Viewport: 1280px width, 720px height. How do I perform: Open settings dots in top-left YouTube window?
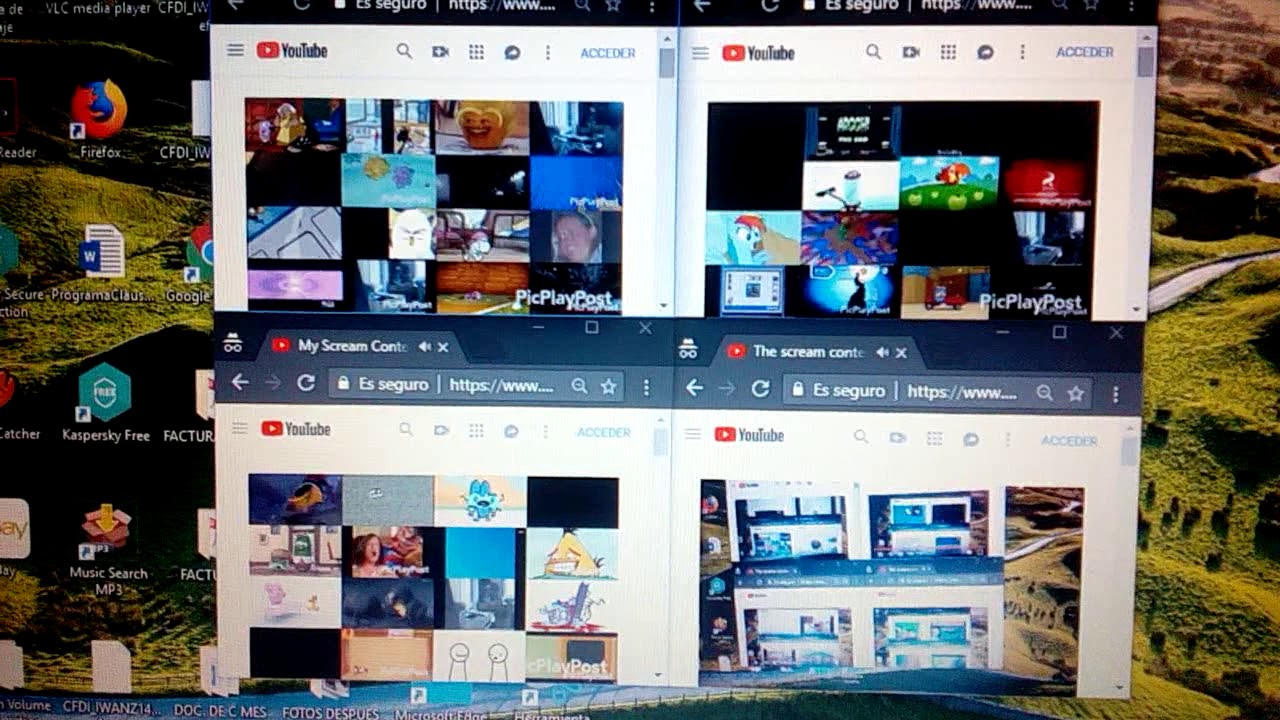547,52
